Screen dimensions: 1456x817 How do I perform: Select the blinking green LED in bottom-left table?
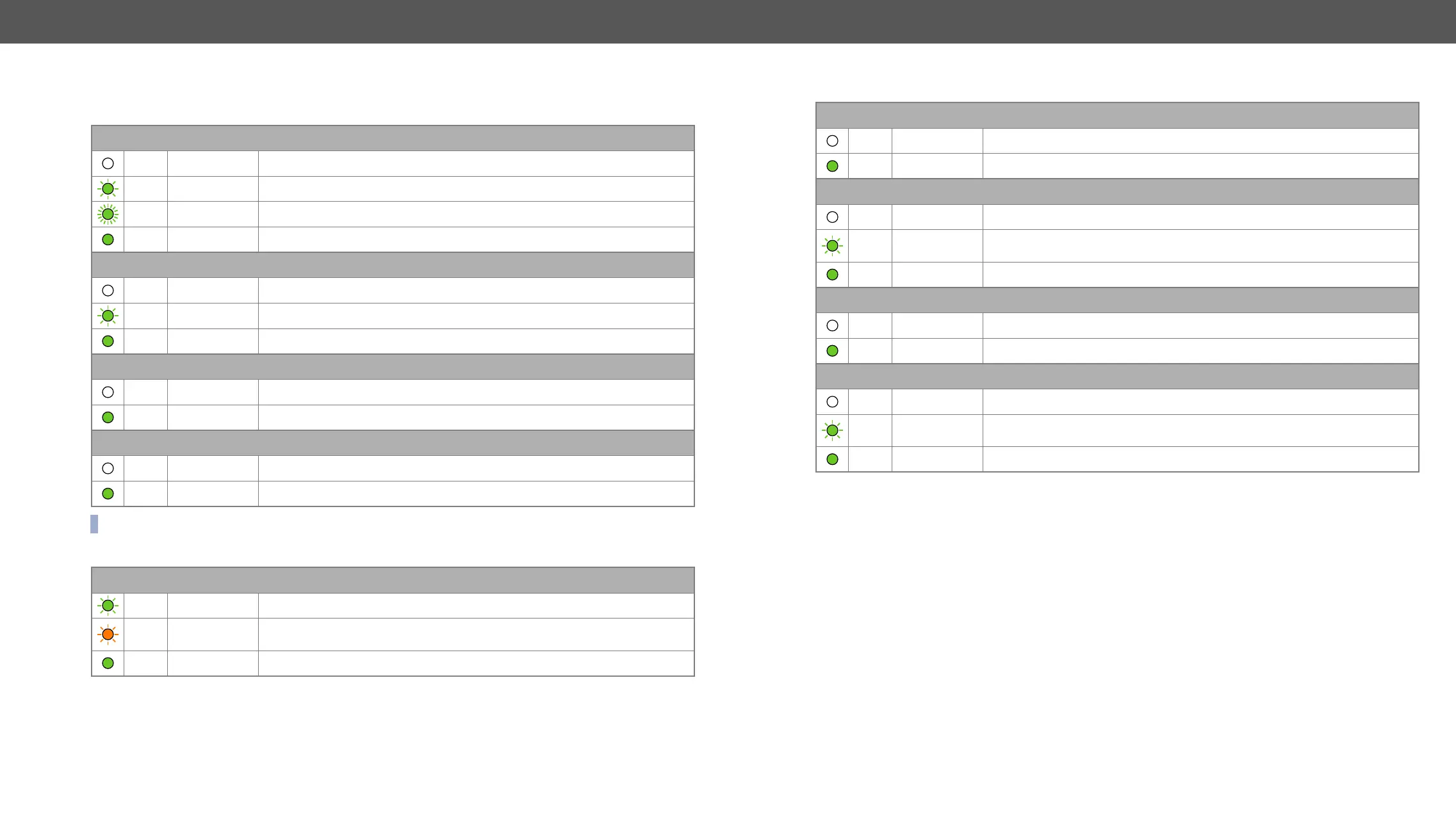[x=108, y=606]
